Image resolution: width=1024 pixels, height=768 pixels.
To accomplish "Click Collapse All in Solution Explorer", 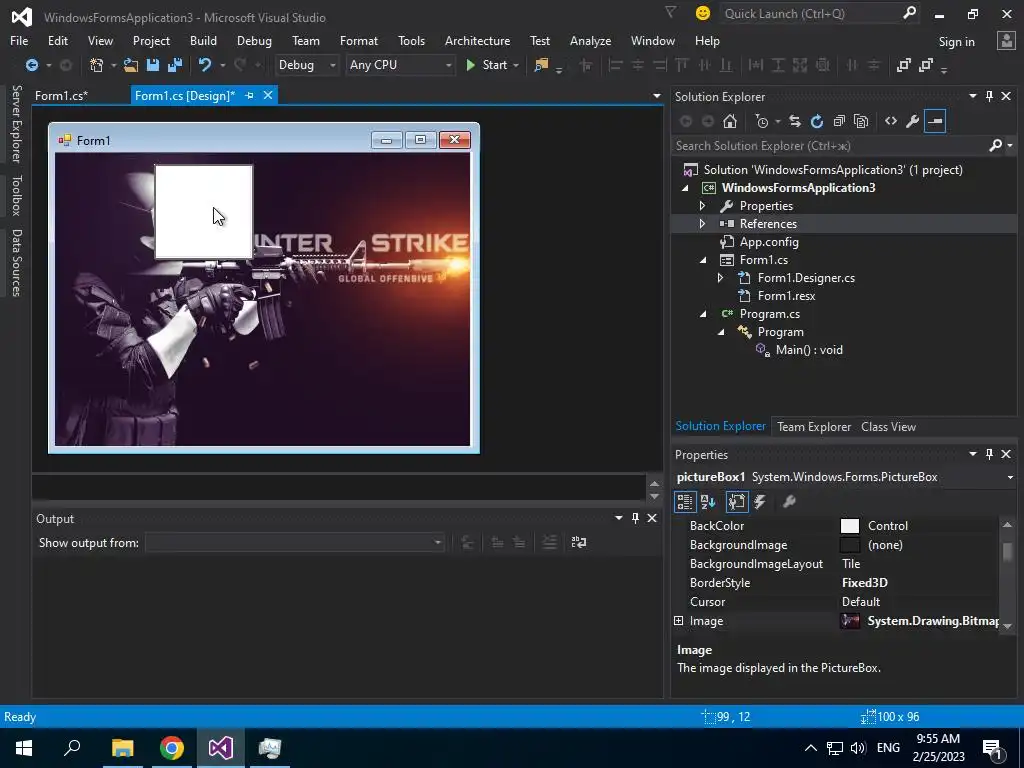I will tap(839, 121).
